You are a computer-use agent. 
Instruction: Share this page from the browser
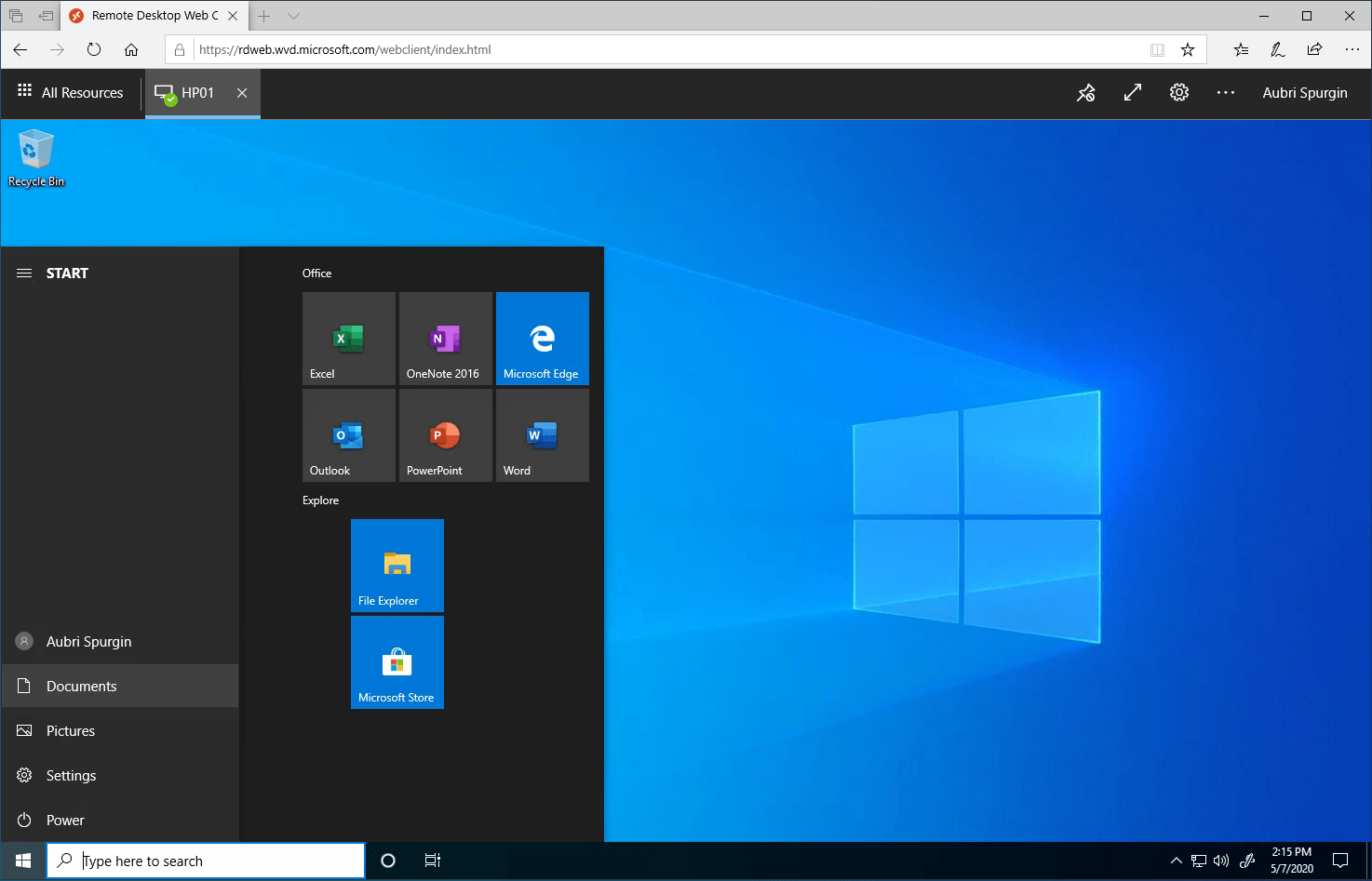pos(1314,50)
